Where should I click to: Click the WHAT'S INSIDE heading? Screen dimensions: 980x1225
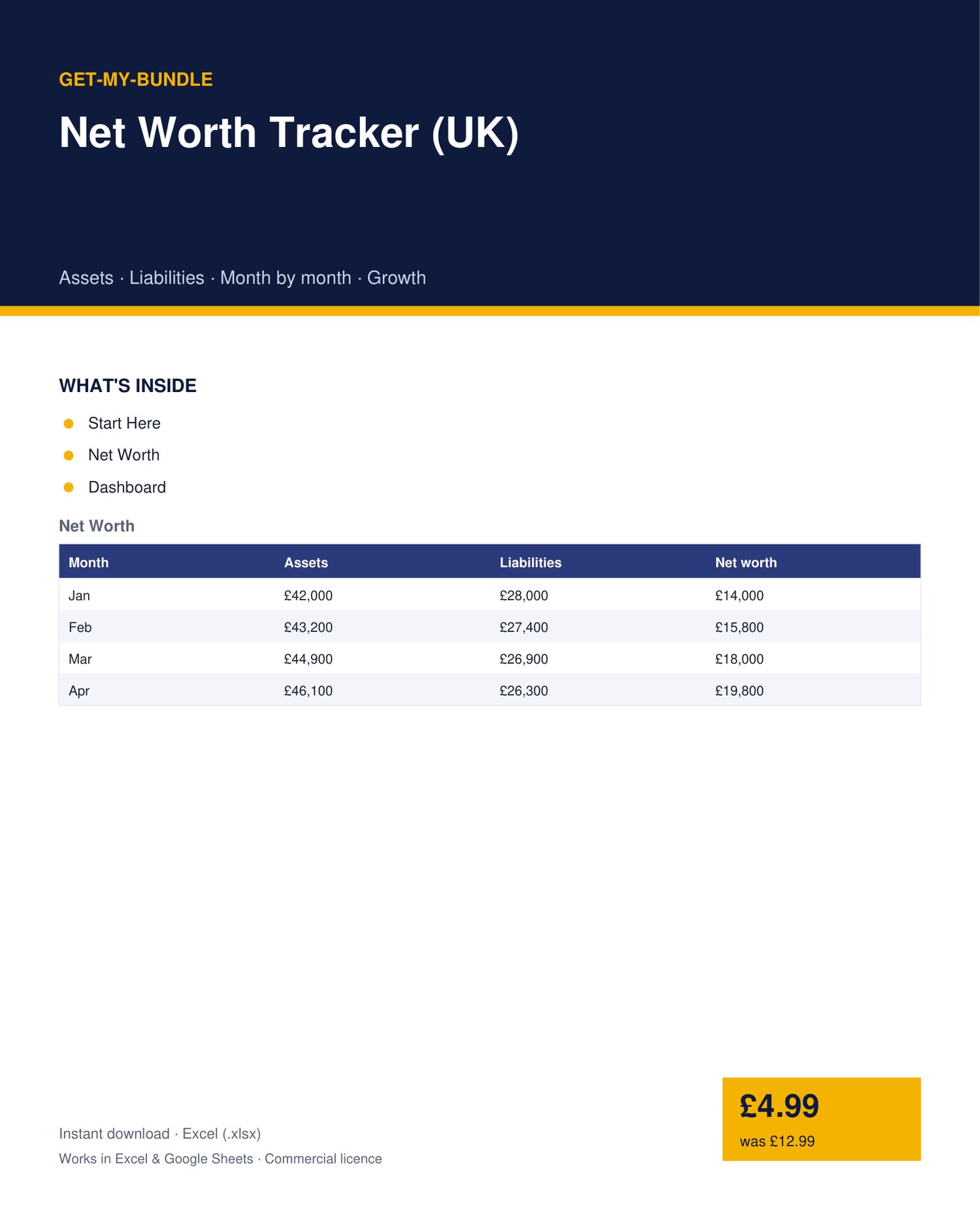click(128, 385)
